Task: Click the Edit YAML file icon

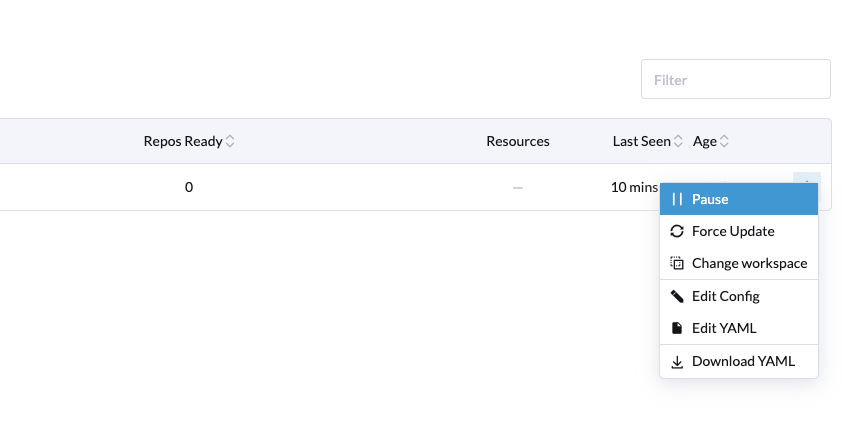Action: pyautogui.click(x=677, y=328)
